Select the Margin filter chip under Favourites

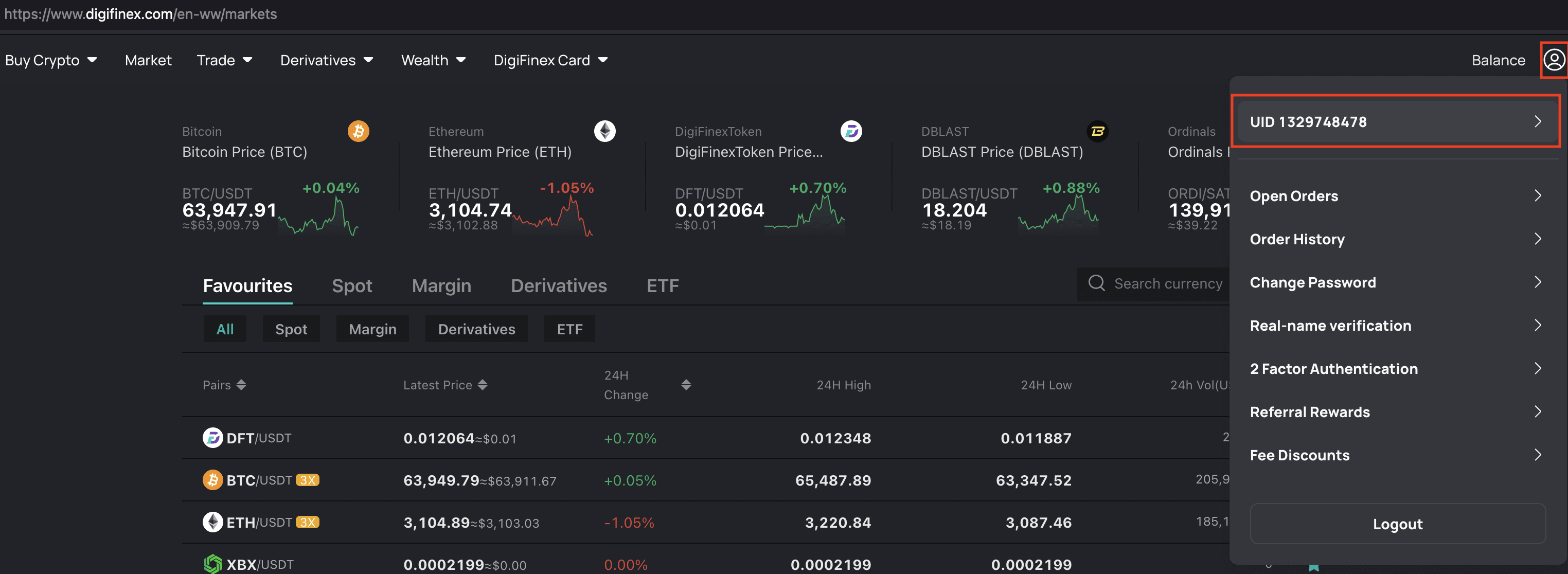point(372,329)
